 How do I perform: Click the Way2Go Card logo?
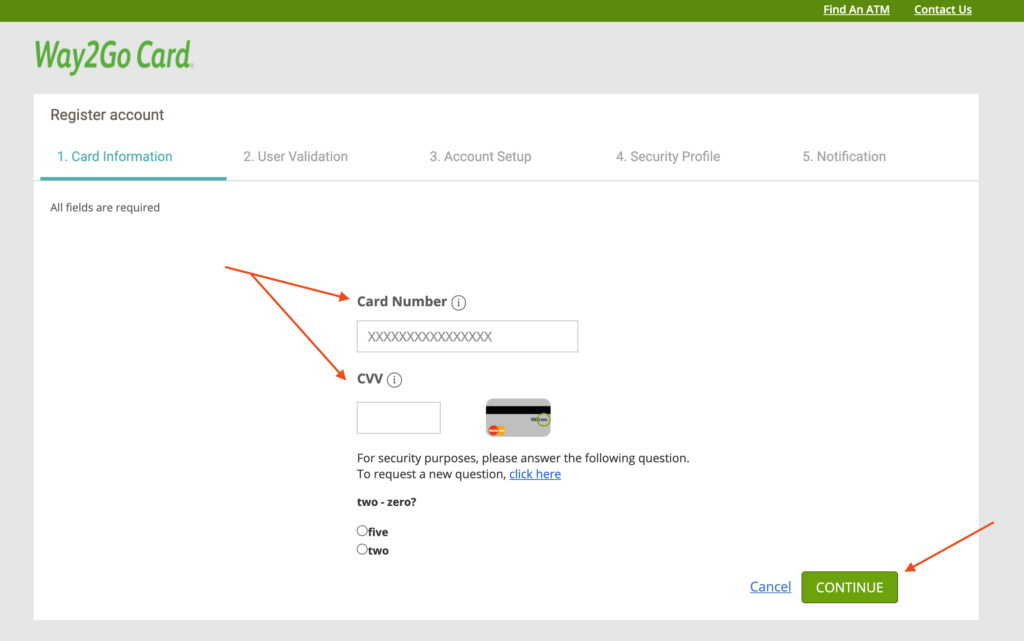pos(114,56)
